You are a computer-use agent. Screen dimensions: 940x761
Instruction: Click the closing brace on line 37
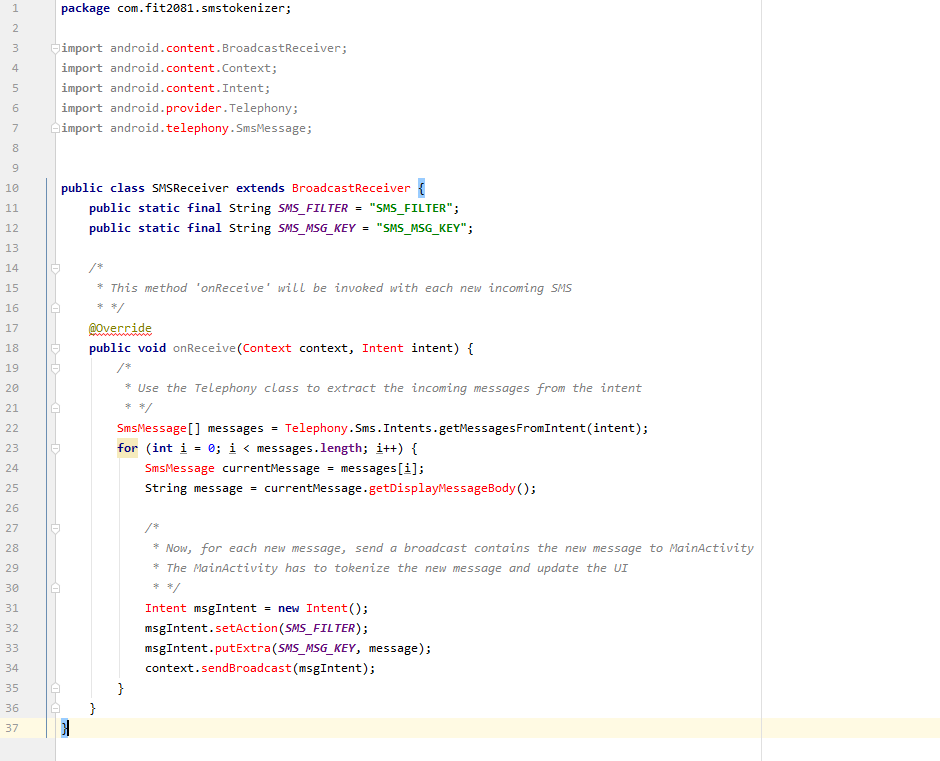pyautogui.click(x=64, y=727)
